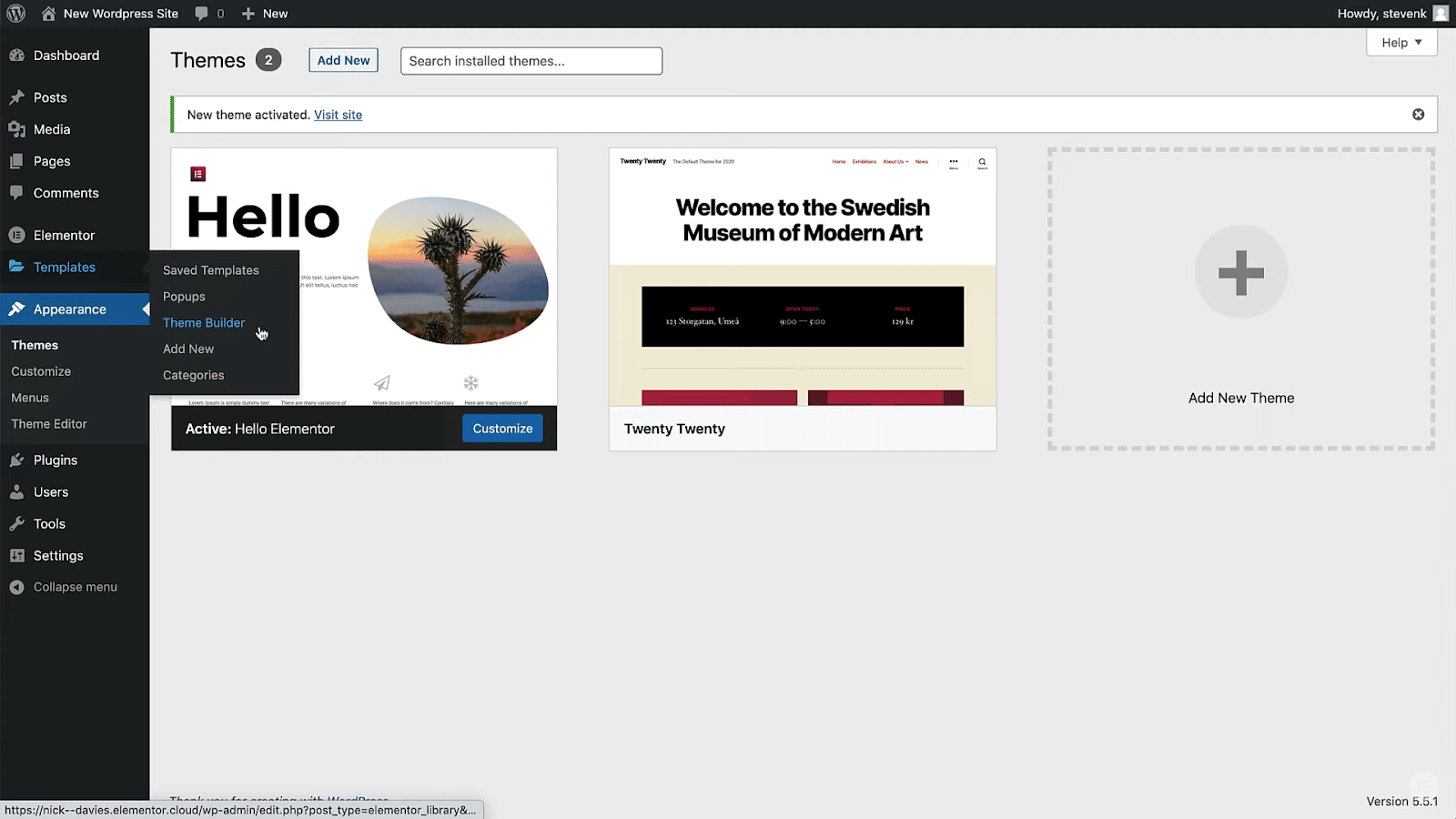Click the plus icon beside New

tap(248, 14)
